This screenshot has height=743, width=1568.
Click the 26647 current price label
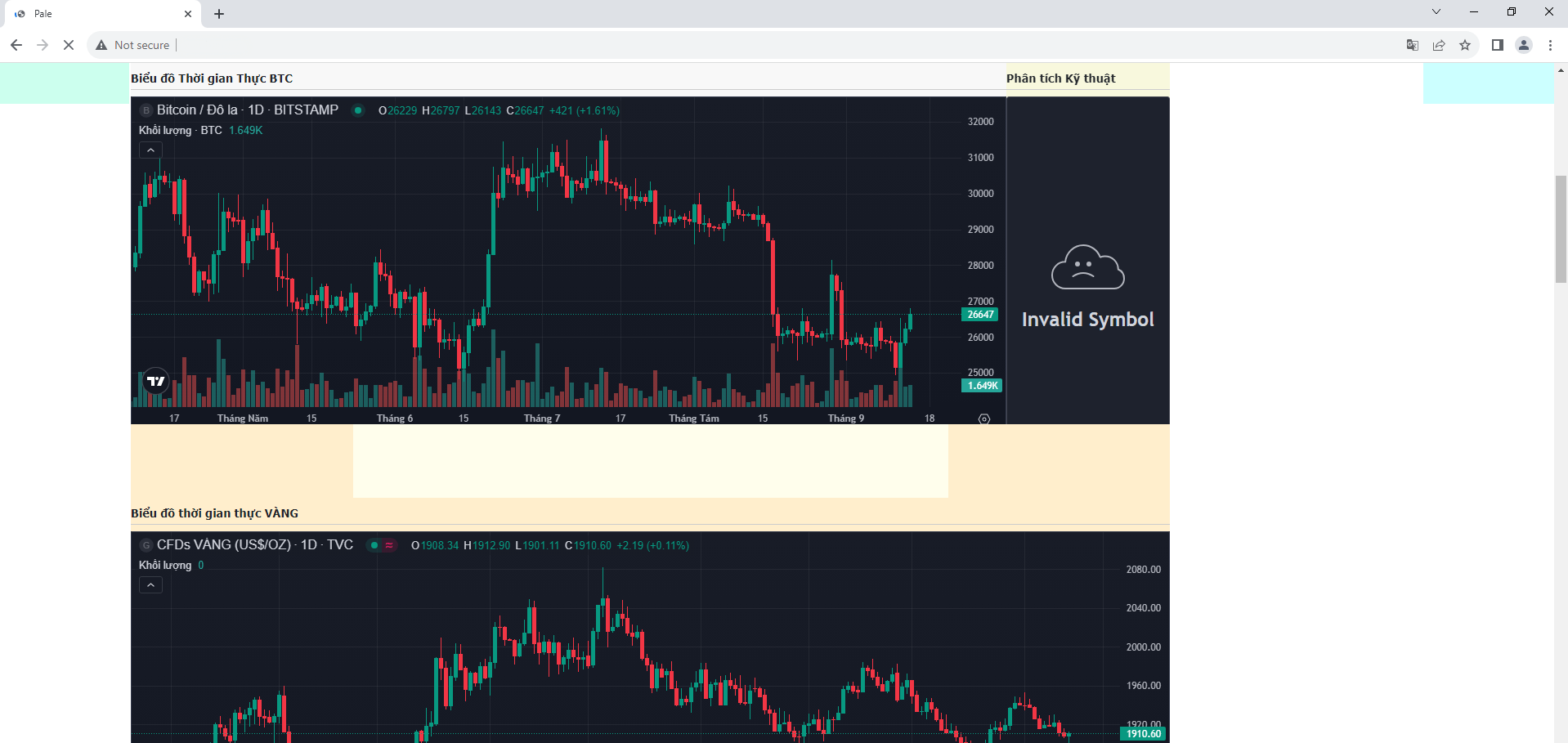[x=980, y=315]
